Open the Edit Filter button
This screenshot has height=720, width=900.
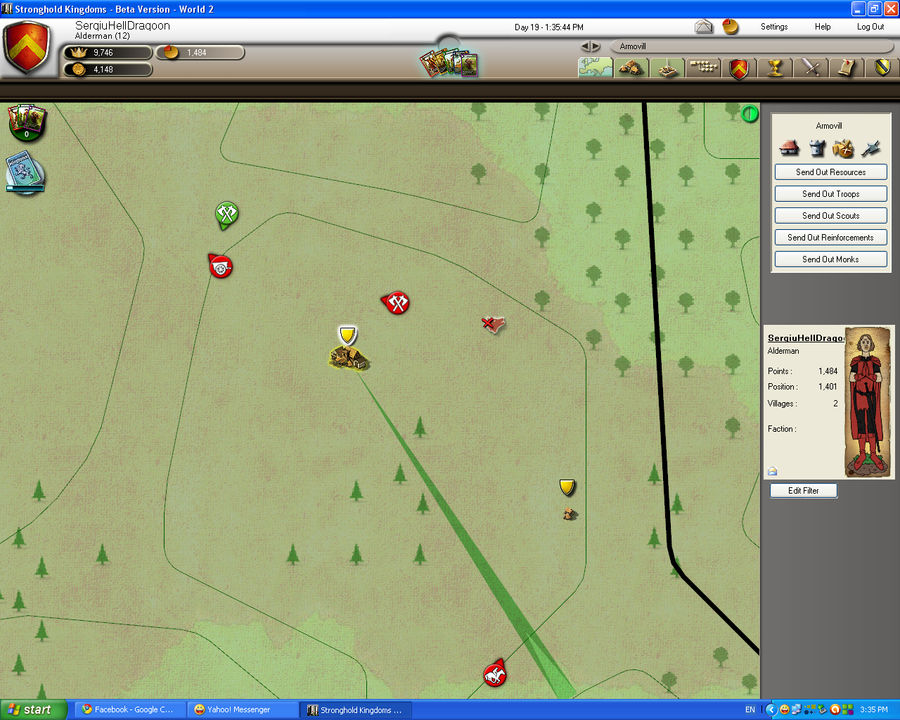(804, 490)
